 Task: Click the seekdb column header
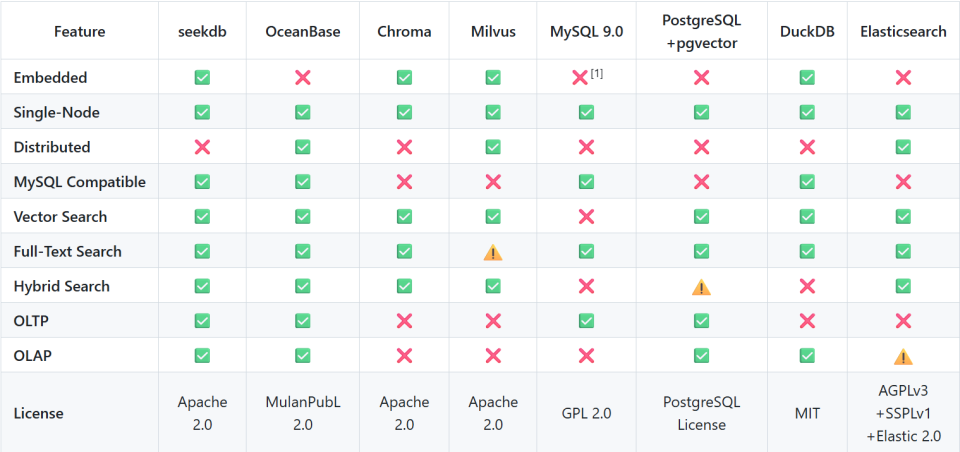point(202,31)
